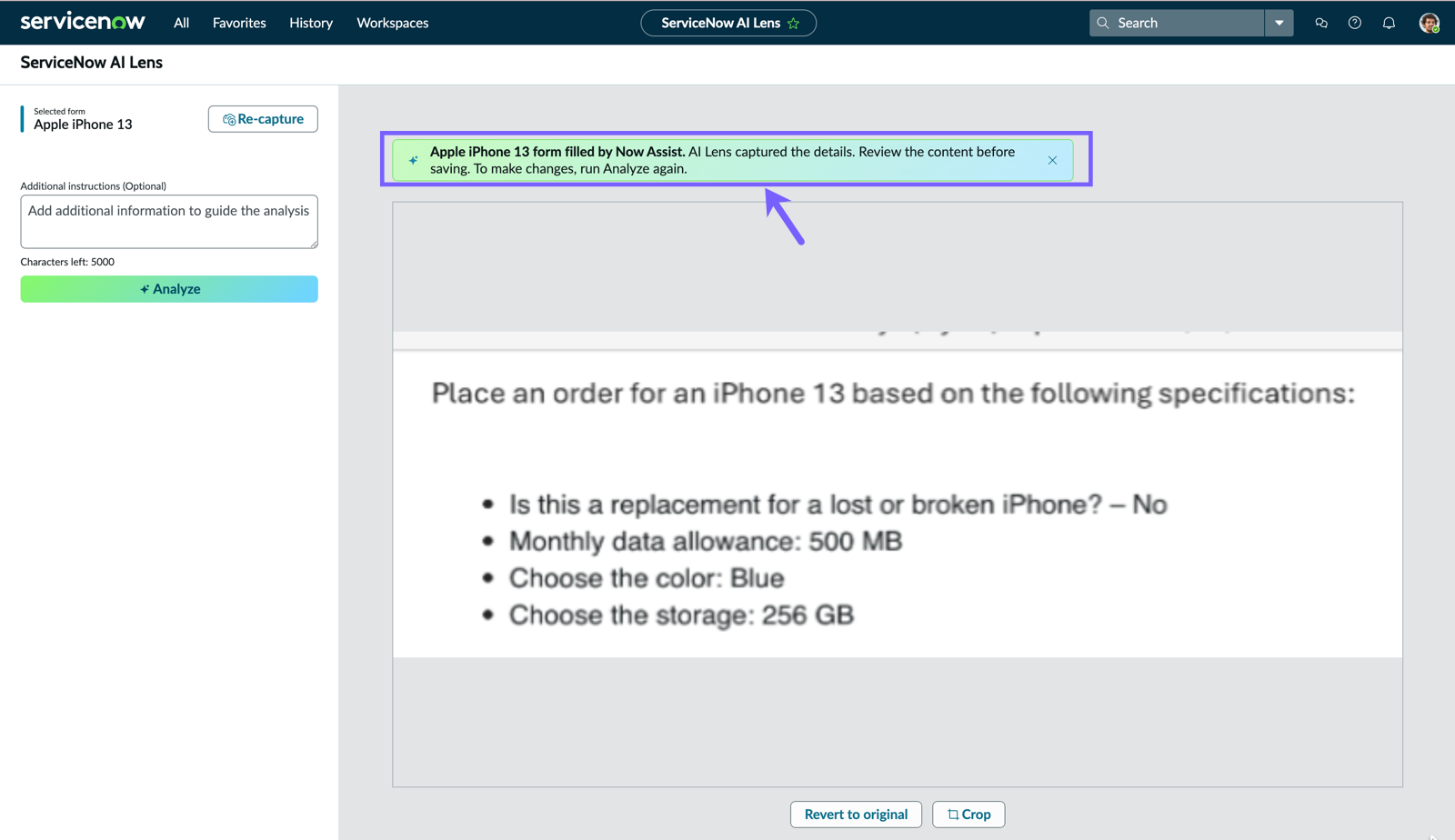The height and width of the screenshot is (840, 1455).
Task: Click the ServiceNow logo
Action: pos(83,22)
